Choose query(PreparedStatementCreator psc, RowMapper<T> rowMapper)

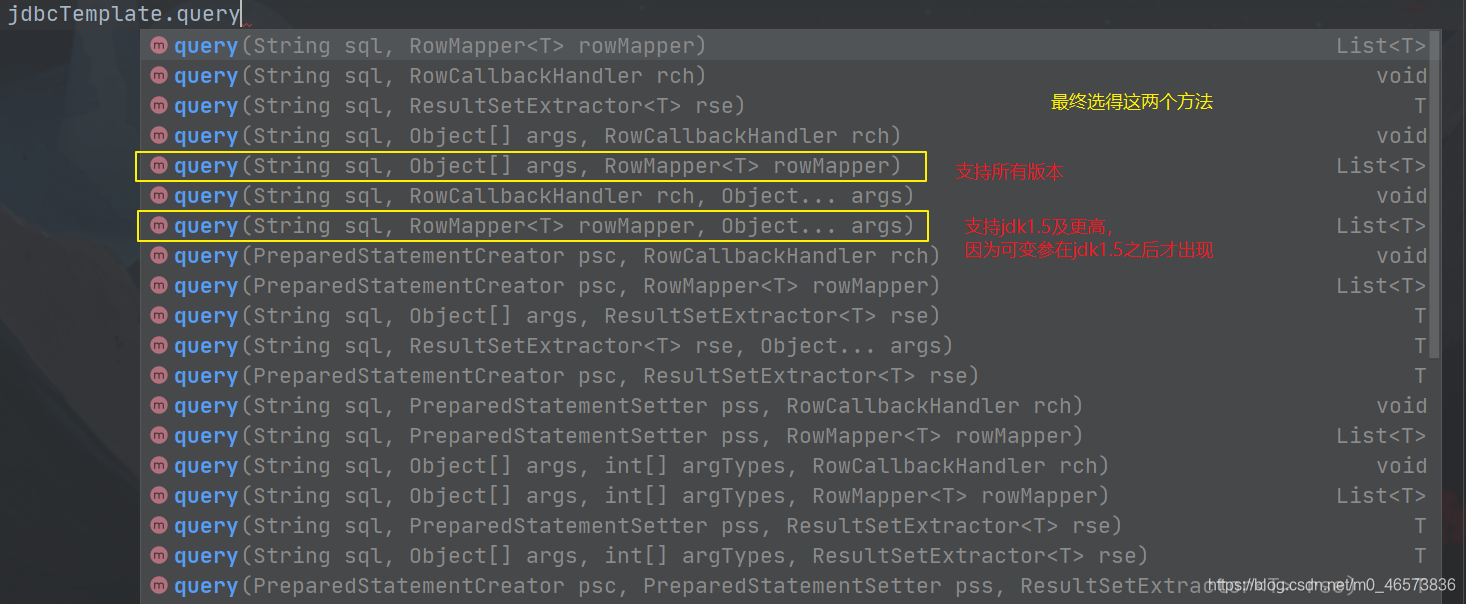784,286
